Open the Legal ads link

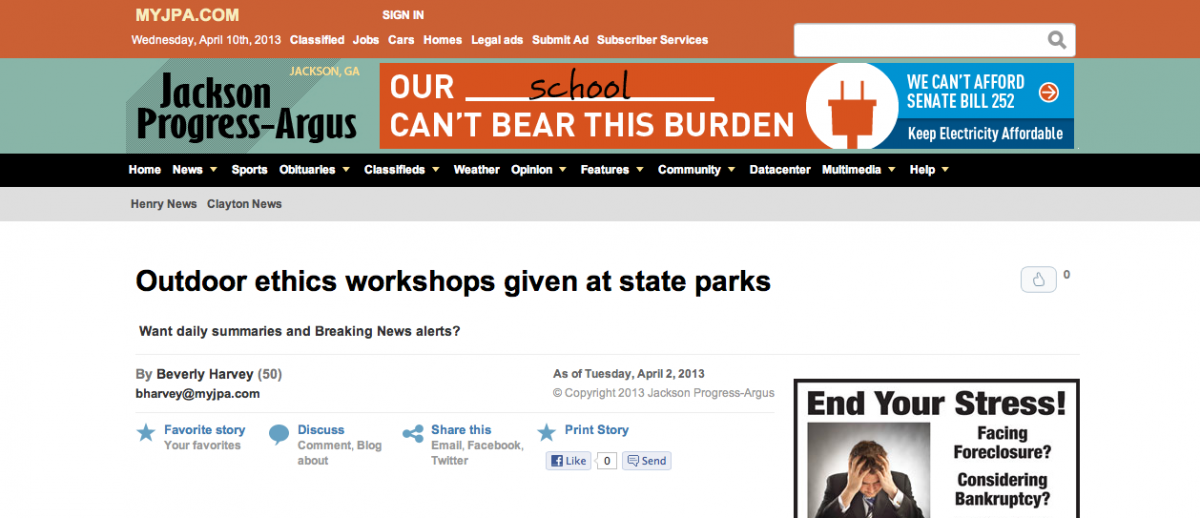pos(497,40)
